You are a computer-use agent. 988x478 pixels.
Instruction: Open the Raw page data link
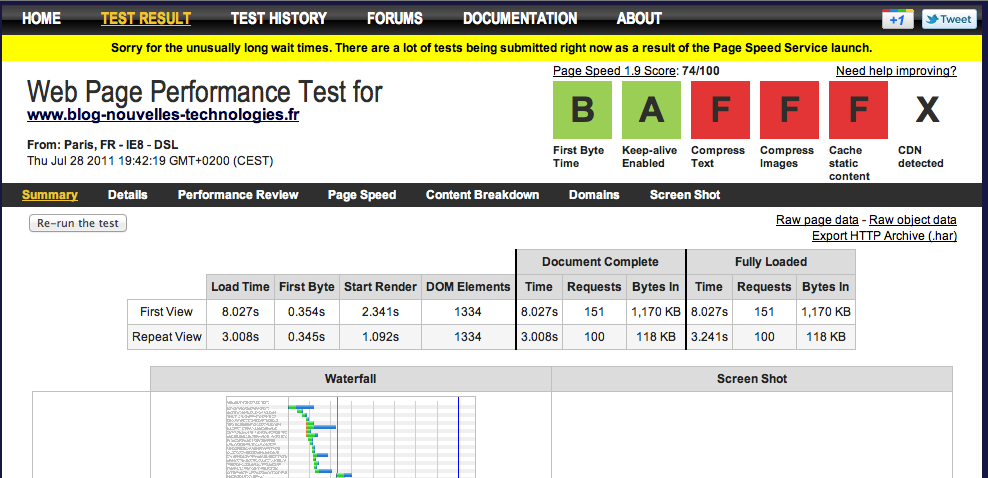point(817,220)
